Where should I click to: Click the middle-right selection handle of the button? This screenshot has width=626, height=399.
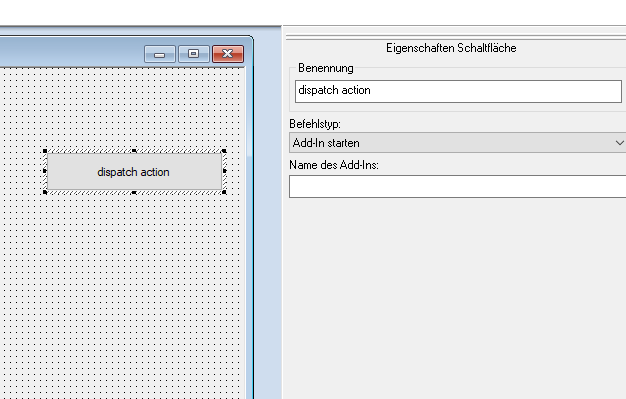pyautogui.click(x=224, y=171)
